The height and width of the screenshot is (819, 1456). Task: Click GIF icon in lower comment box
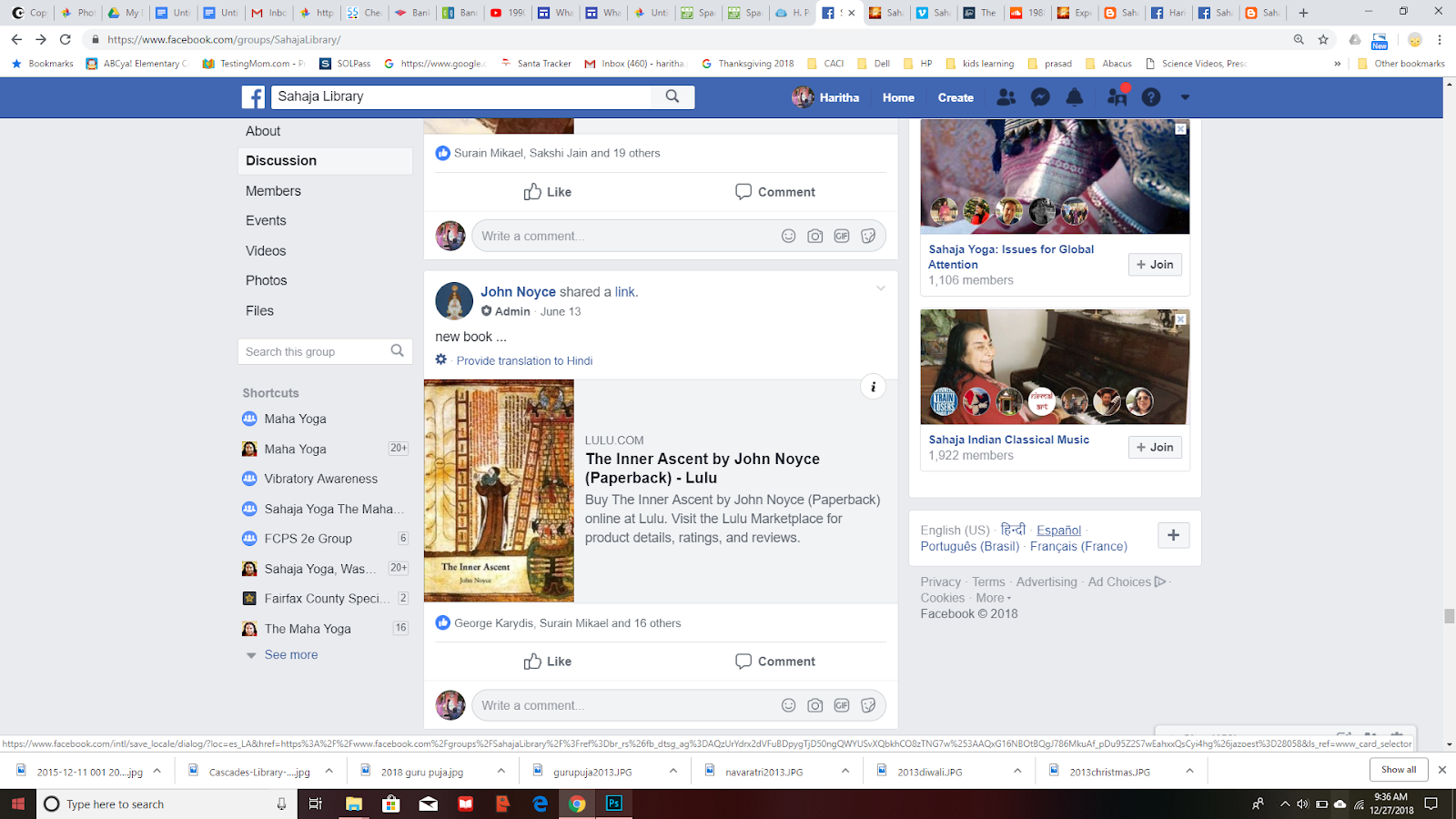click(842, 705)
